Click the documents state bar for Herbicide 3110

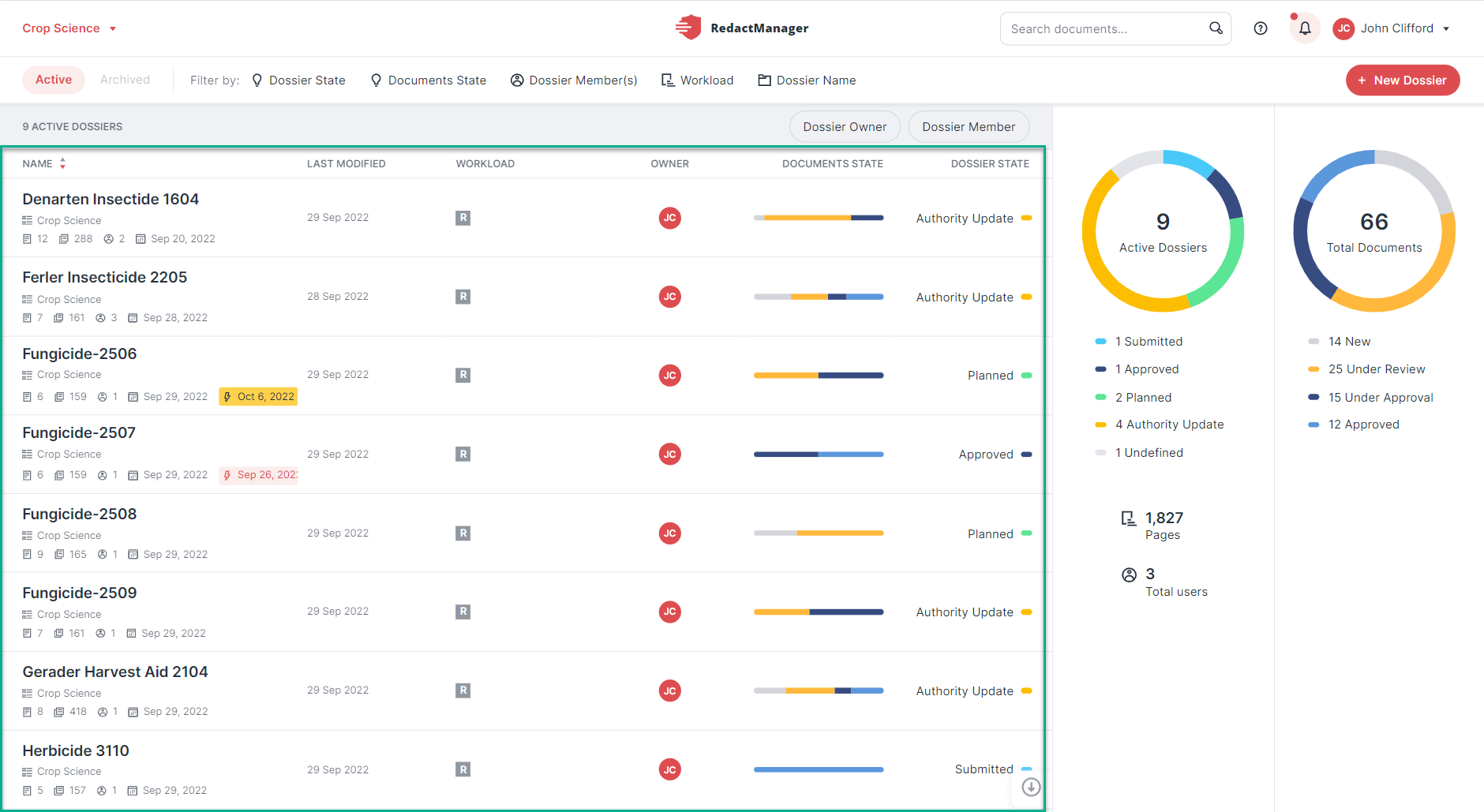819,769
